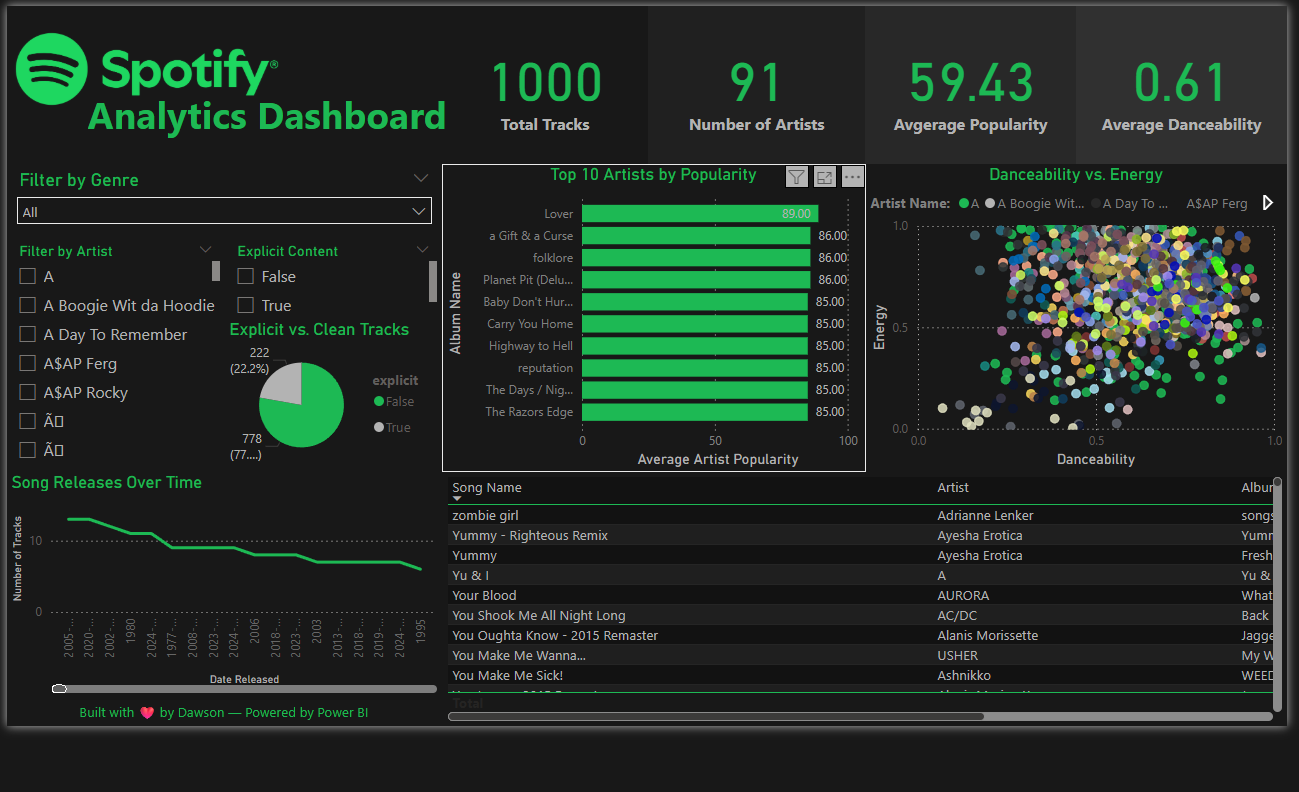Click the Date Released zoom slider handle

tap(59, 689)
